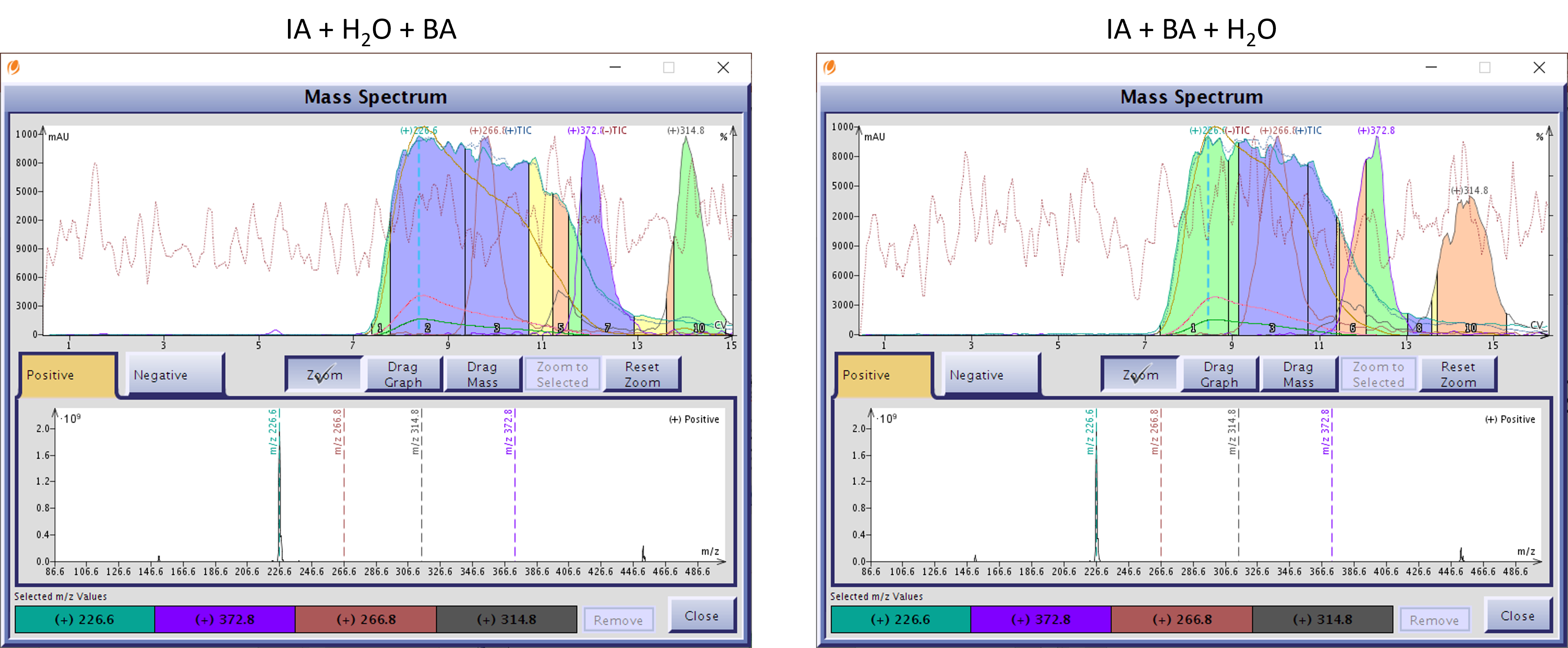
Task: Click Close button in left window
Action: [702, 615]
